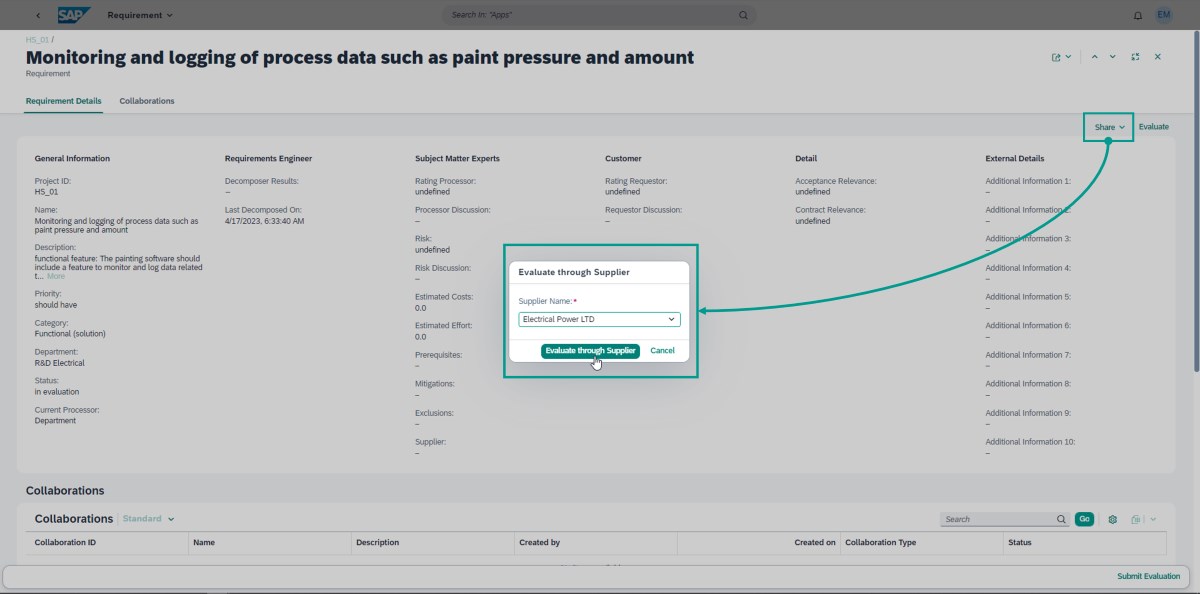Click the 'Functional (solution)' category value

click(x=70, y=334)
